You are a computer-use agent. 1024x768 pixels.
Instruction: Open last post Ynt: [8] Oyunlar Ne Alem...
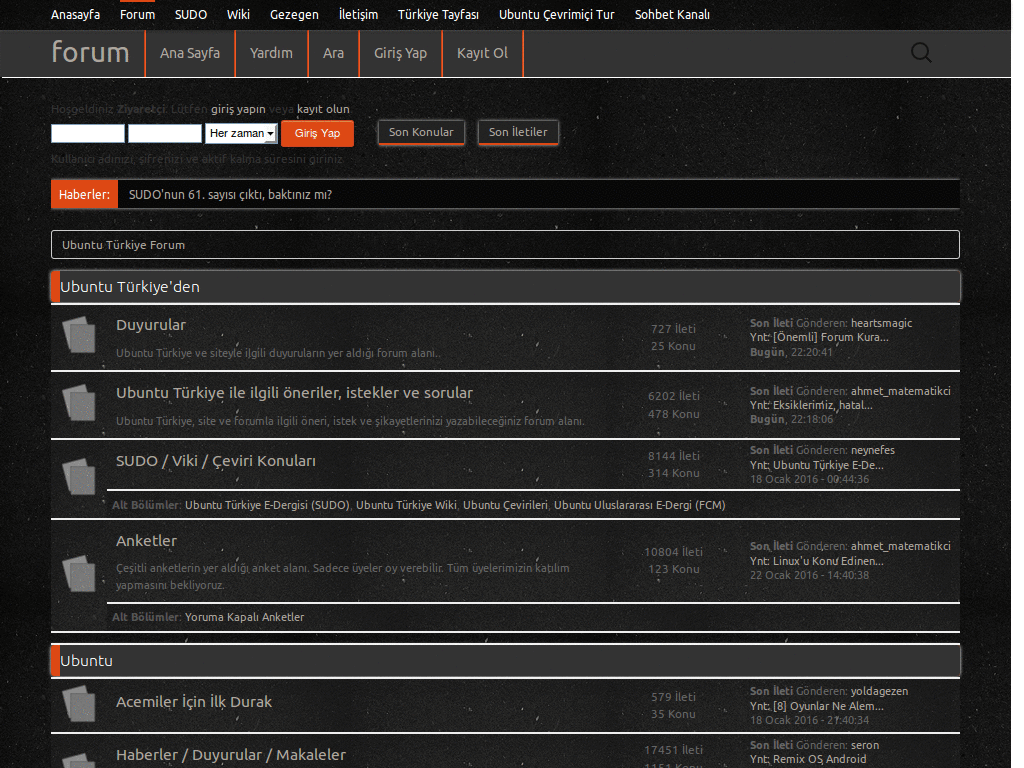point(816,706)
